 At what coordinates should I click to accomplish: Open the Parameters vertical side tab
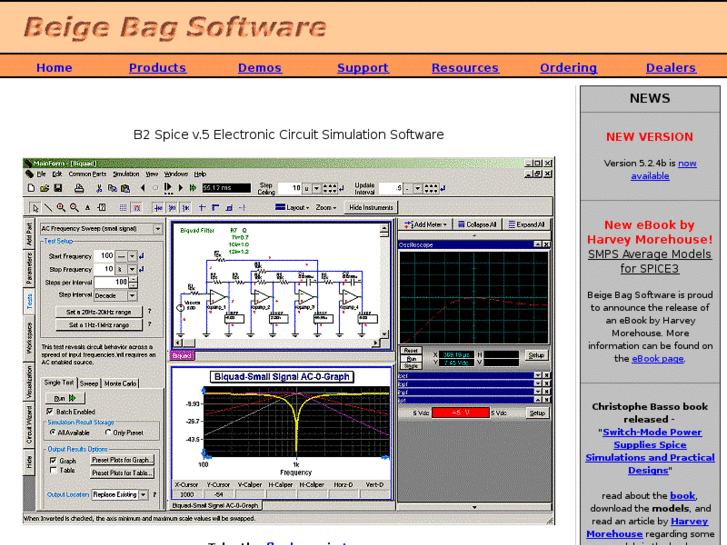click(29, 268)
